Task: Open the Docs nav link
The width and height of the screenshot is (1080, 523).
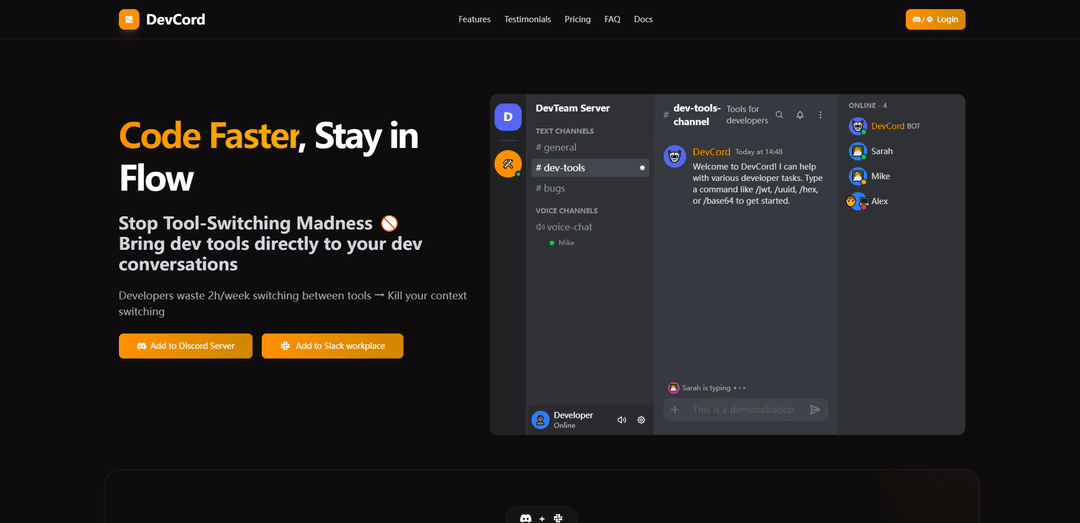Action: tap(643, 19)
